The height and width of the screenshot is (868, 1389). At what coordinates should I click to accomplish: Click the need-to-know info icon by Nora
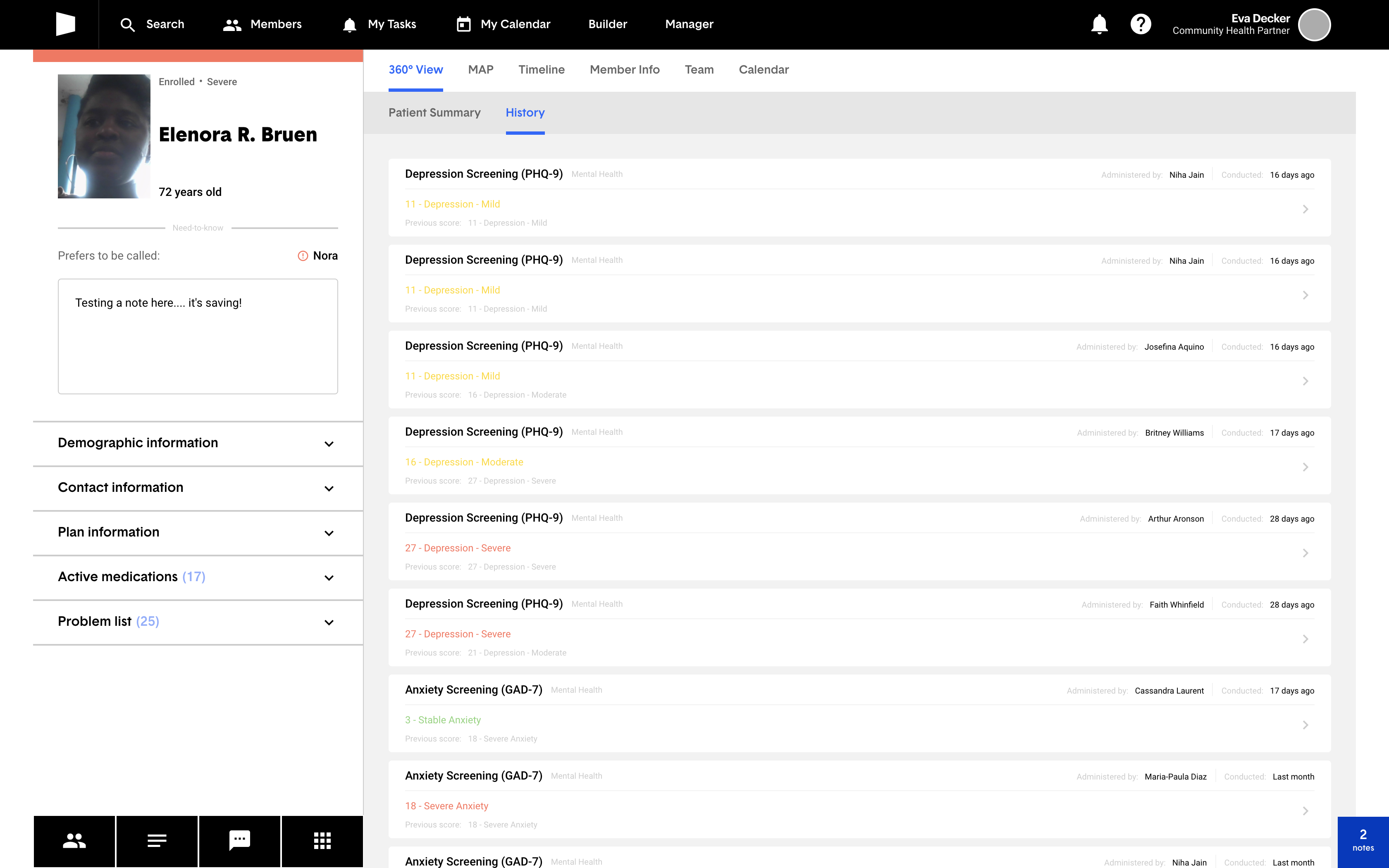click(x=302, y=256)
